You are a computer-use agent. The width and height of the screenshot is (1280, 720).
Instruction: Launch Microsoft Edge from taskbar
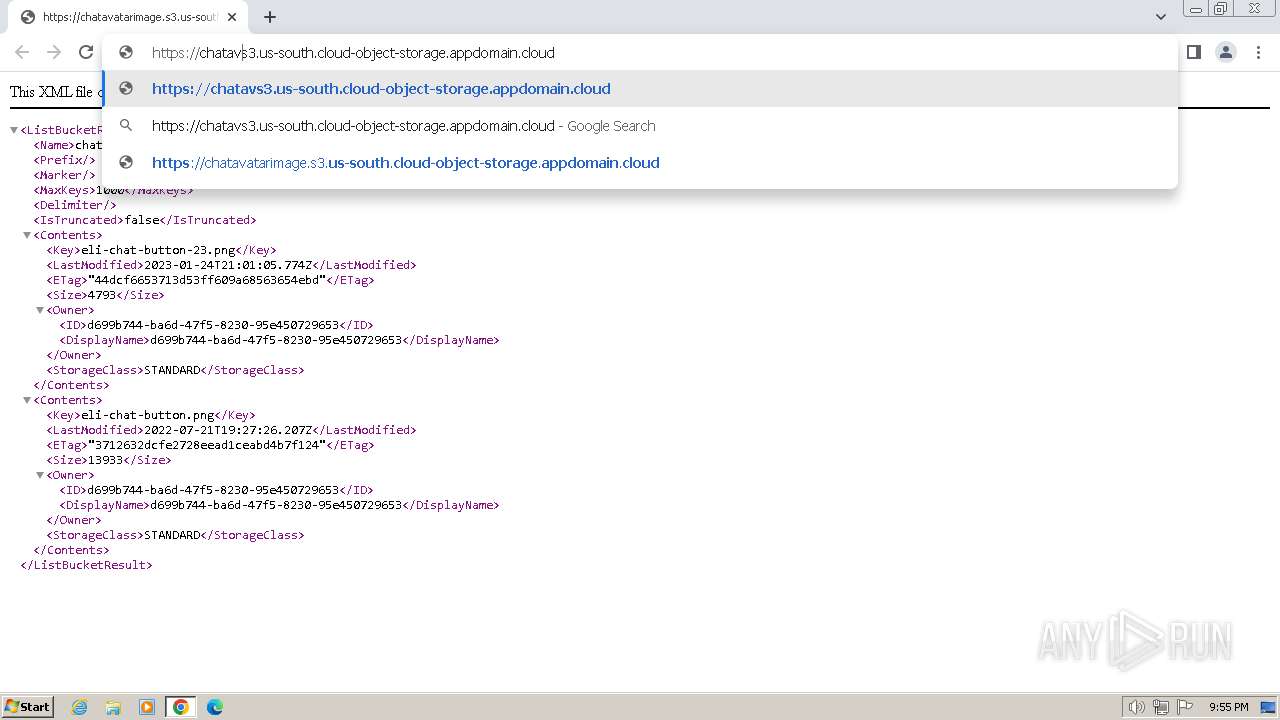tap(214, 707)
